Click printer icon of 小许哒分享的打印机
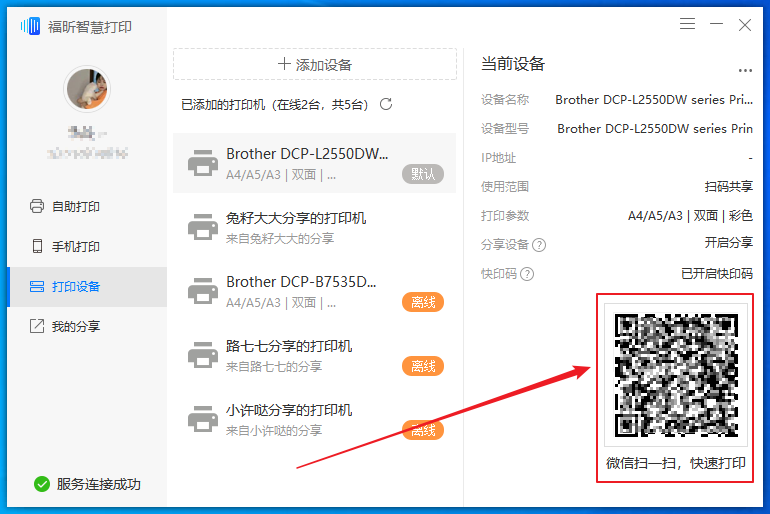The height and width of the screenshot is (514, 770). 203,420
